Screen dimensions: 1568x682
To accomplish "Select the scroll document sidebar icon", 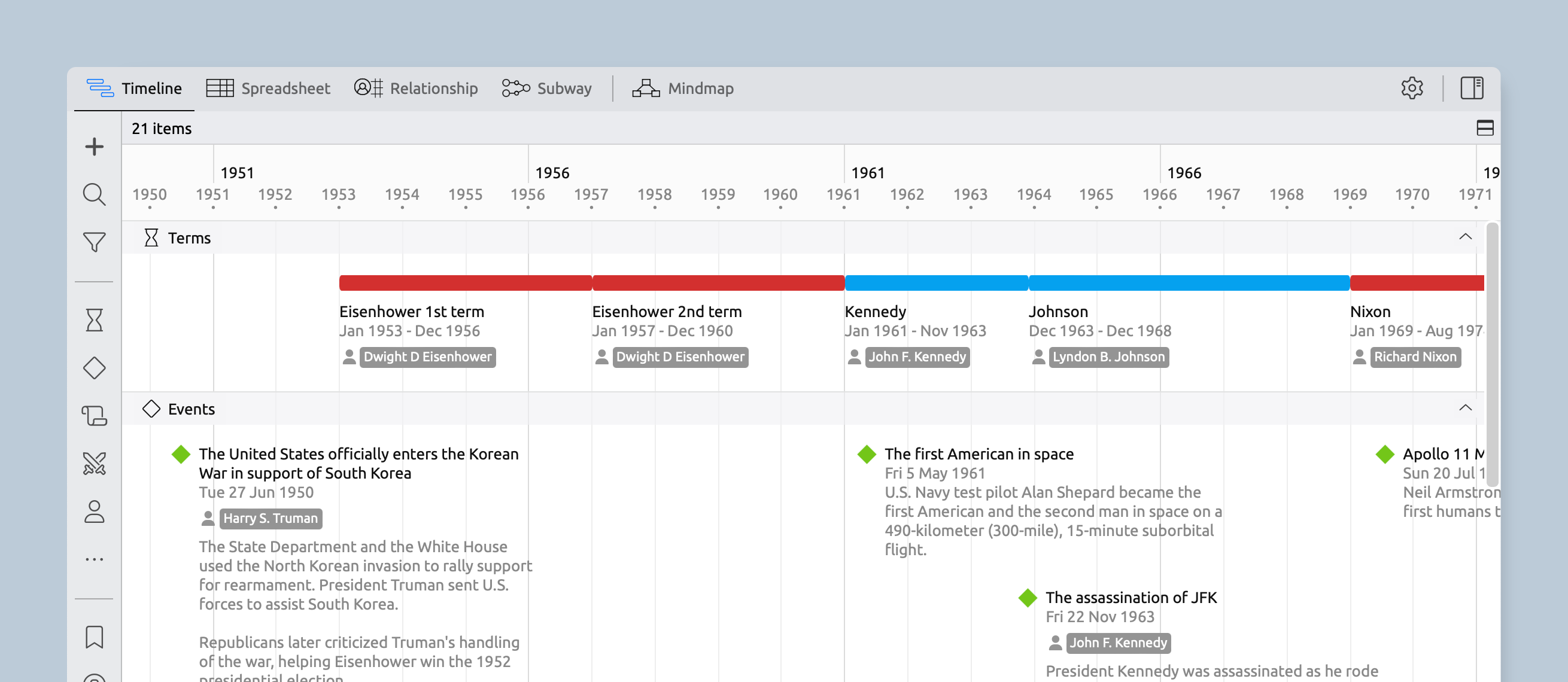I will coord(95,416).
